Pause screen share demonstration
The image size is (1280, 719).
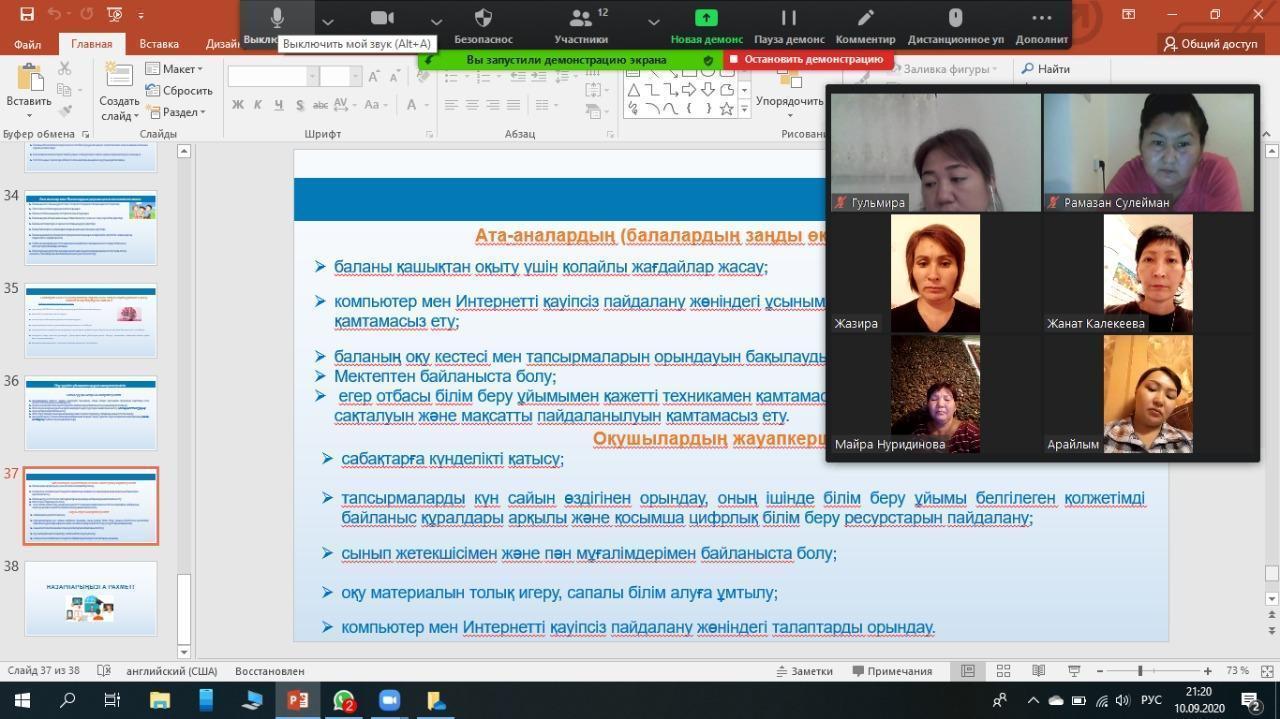coord(789,18)
